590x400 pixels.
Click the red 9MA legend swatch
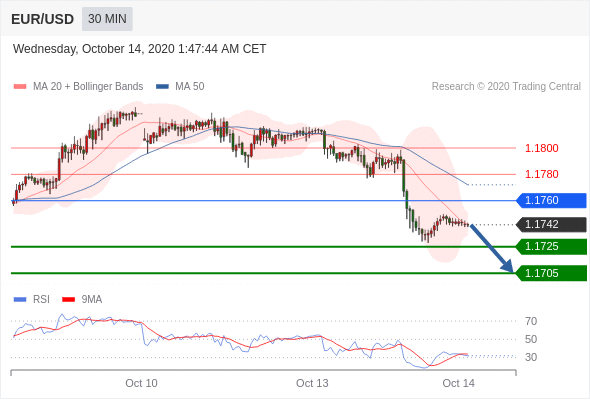[x=68, y=300]
